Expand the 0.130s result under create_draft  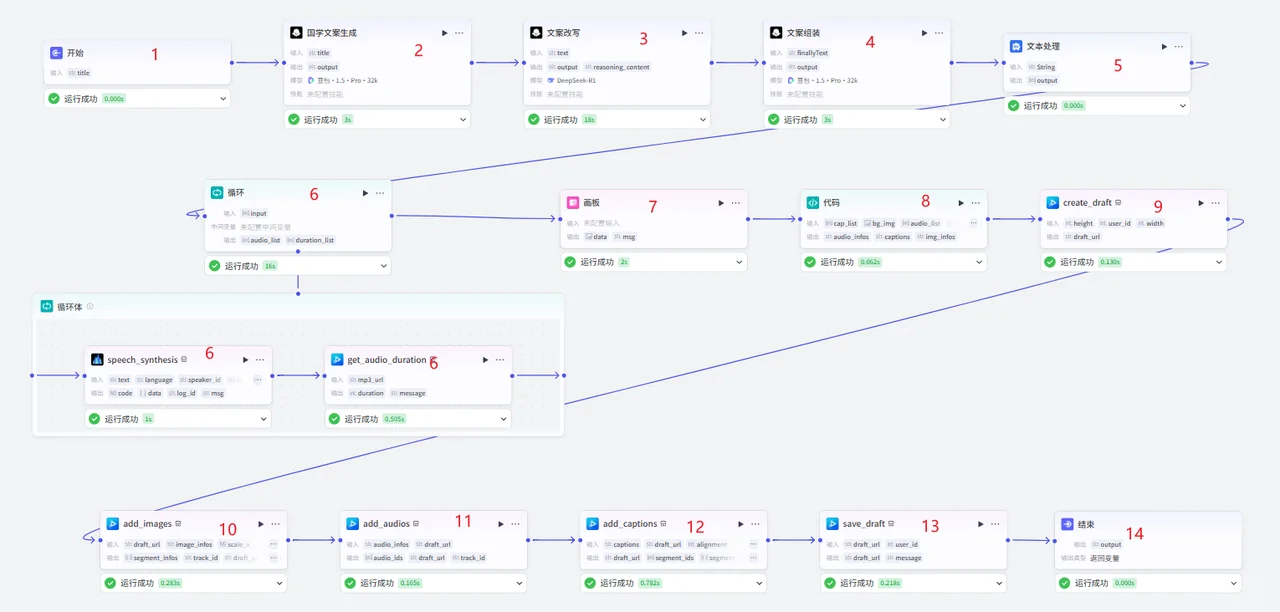pos(1219,262)
